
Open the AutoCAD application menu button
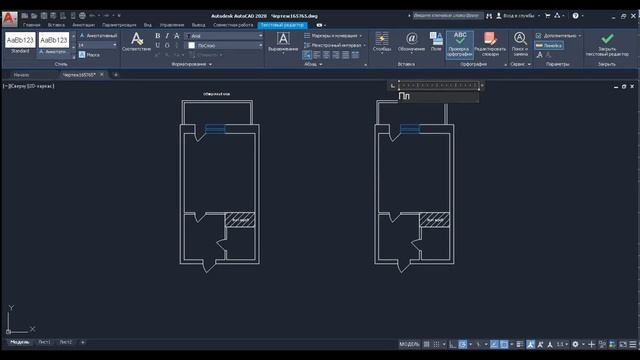[x=9, y=19]
